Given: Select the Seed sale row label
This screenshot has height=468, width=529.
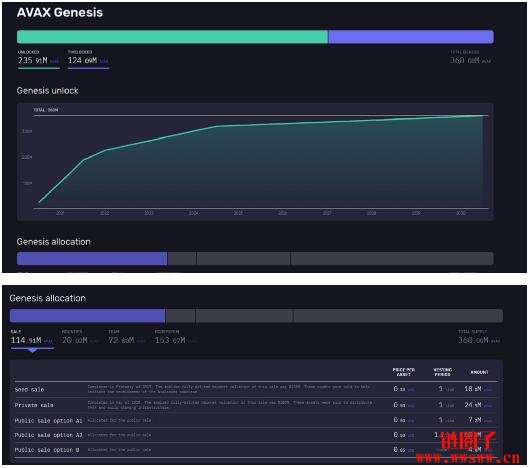Looking at the screenshot, I should click(x=29, y=389).
